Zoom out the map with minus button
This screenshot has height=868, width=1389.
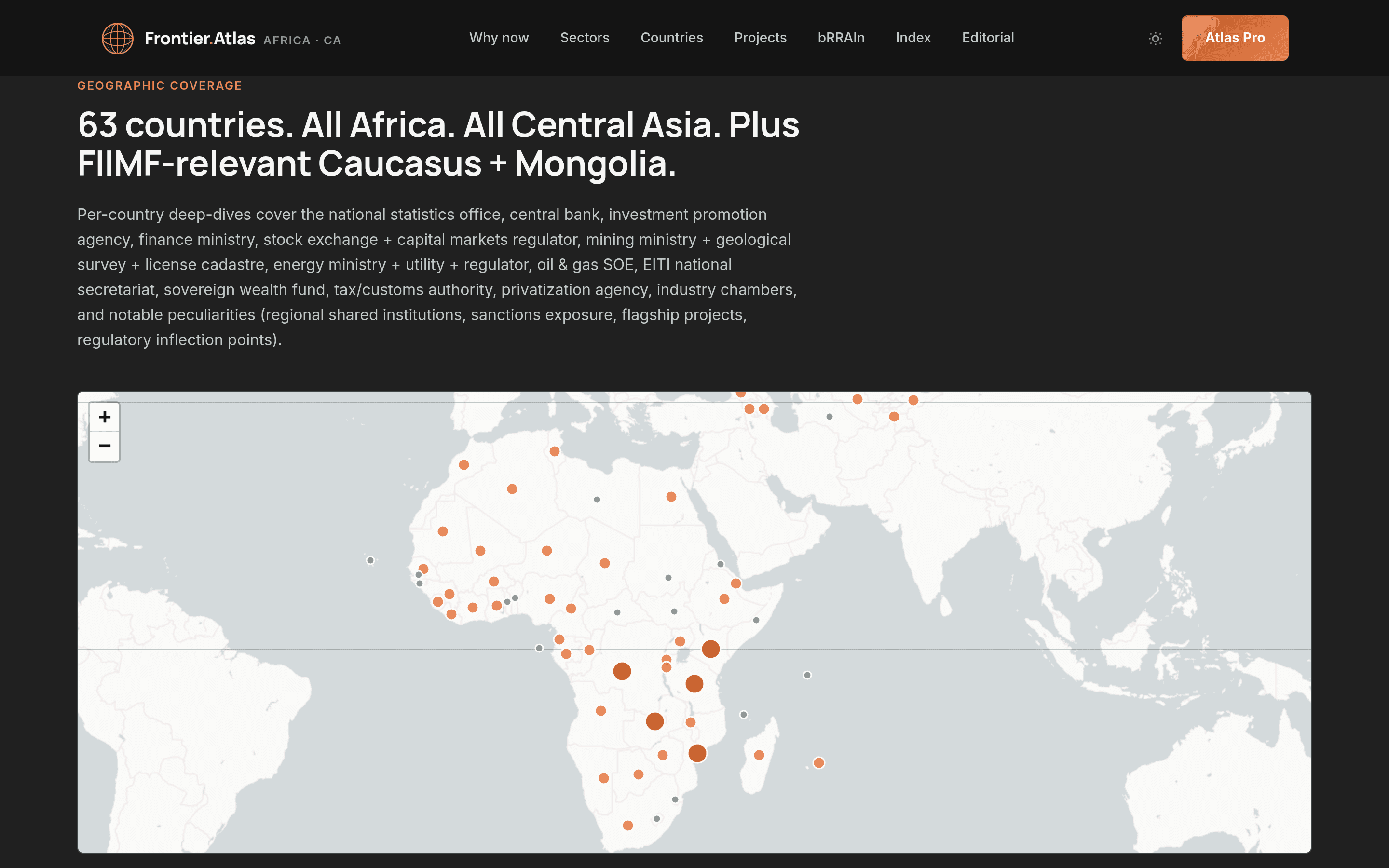point(105,446)
